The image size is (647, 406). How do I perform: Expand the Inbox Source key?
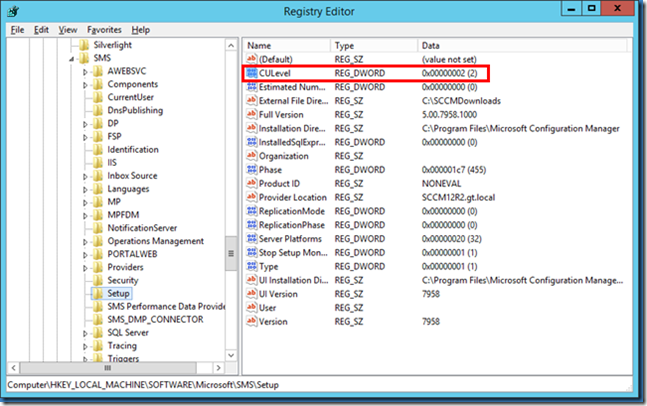[x=85, y=177]
